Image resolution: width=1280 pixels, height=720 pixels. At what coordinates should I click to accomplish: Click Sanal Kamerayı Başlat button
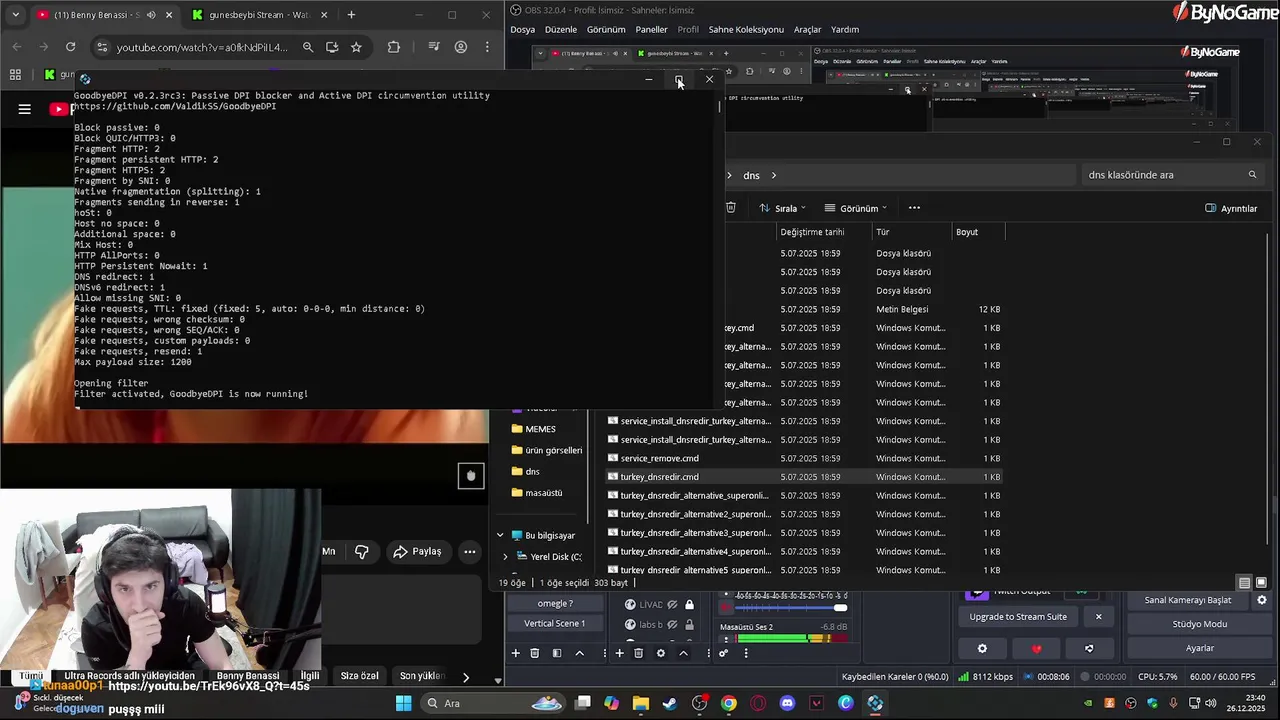tap(1188, 600)
